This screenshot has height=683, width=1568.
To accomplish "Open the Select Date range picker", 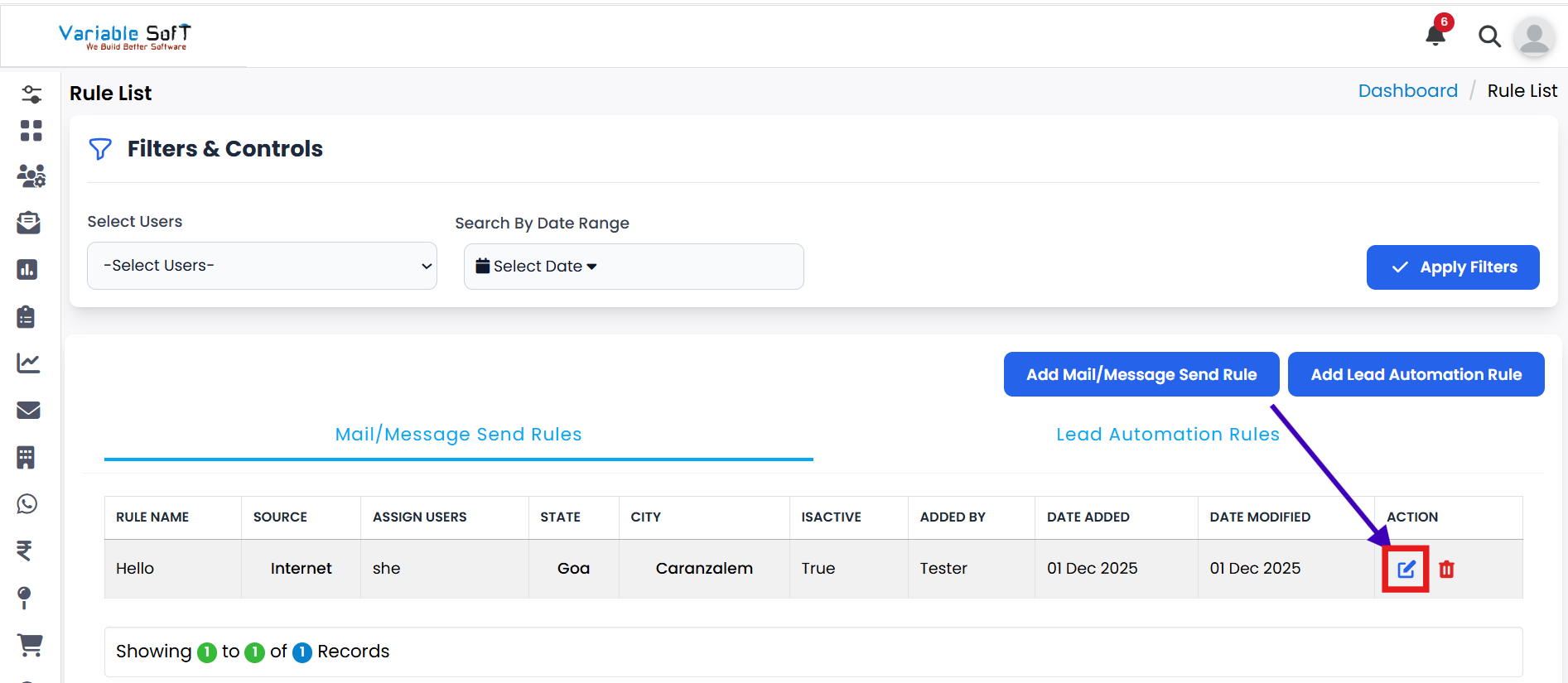I will pos(633,267).
